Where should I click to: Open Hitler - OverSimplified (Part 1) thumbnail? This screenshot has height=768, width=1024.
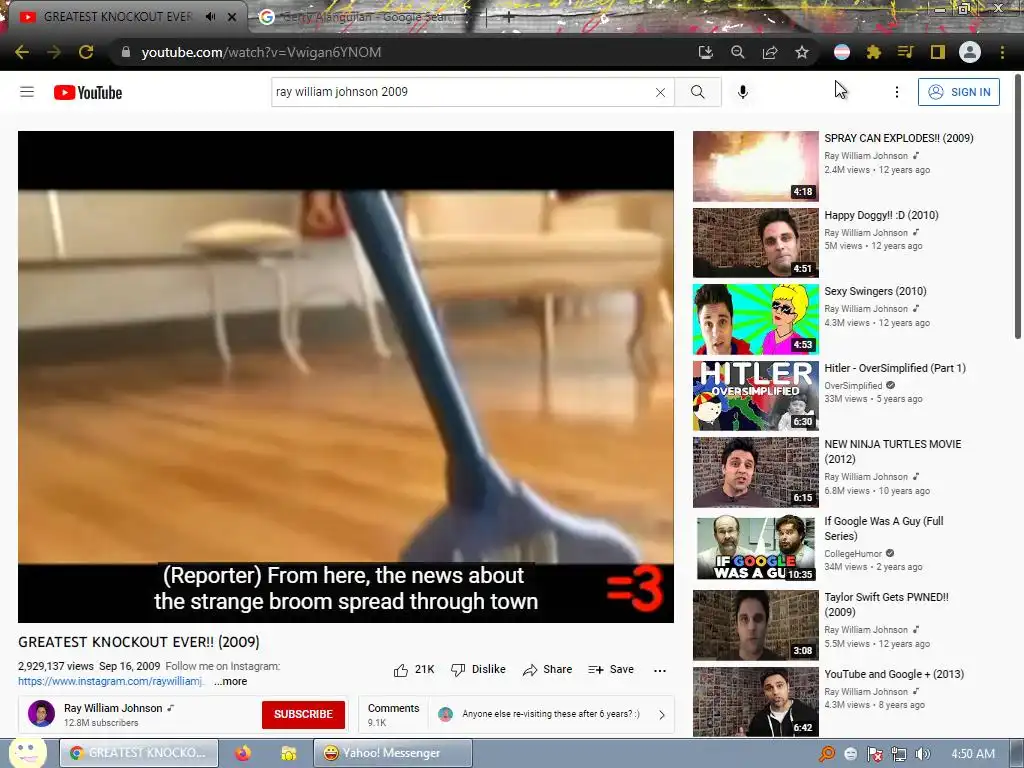coord(756,395)
